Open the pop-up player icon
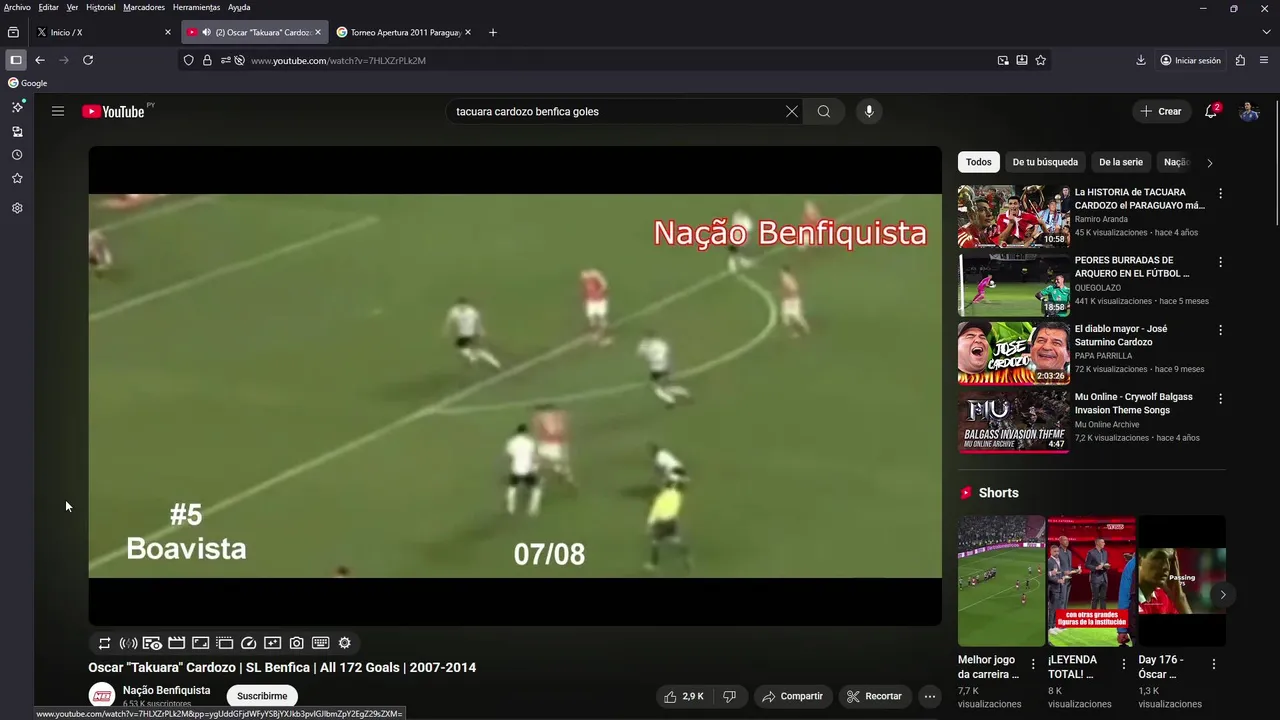The width and height of the screenshot is (1280, 720). tap(224, 643)
